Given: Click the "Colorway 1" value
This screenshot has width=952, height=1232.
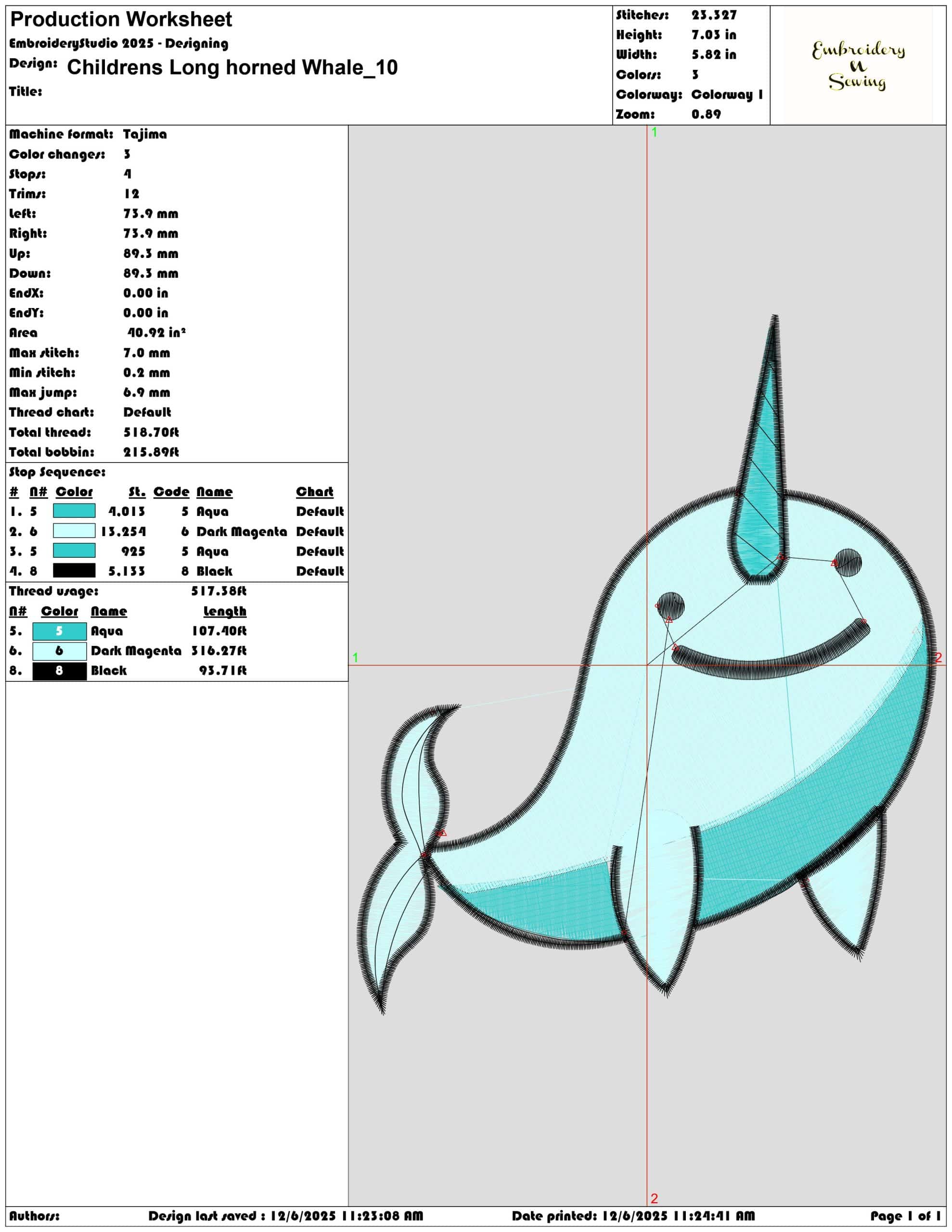Looking at the screenshot, I should [x=727, y=94].
